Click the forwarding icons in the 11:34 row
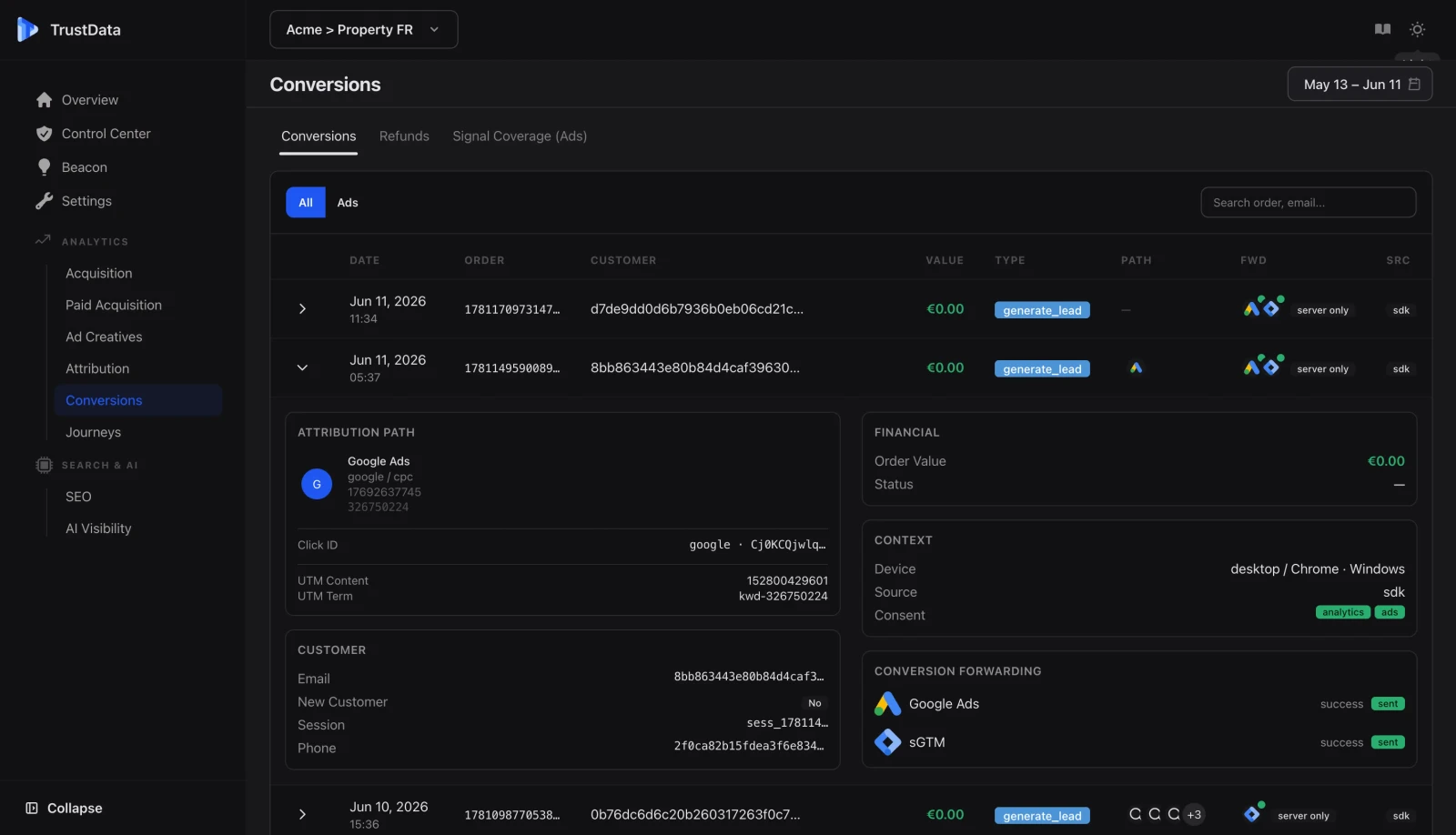Image resolution: width=1456 pixels, height=835 pixels. pyautogui.click(x=1264, y=307)
